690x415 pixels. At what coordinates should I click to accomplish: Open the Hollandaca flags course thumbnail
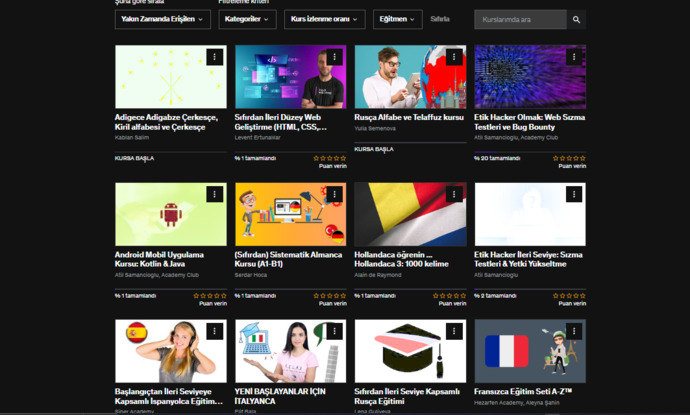coord(410,214)
